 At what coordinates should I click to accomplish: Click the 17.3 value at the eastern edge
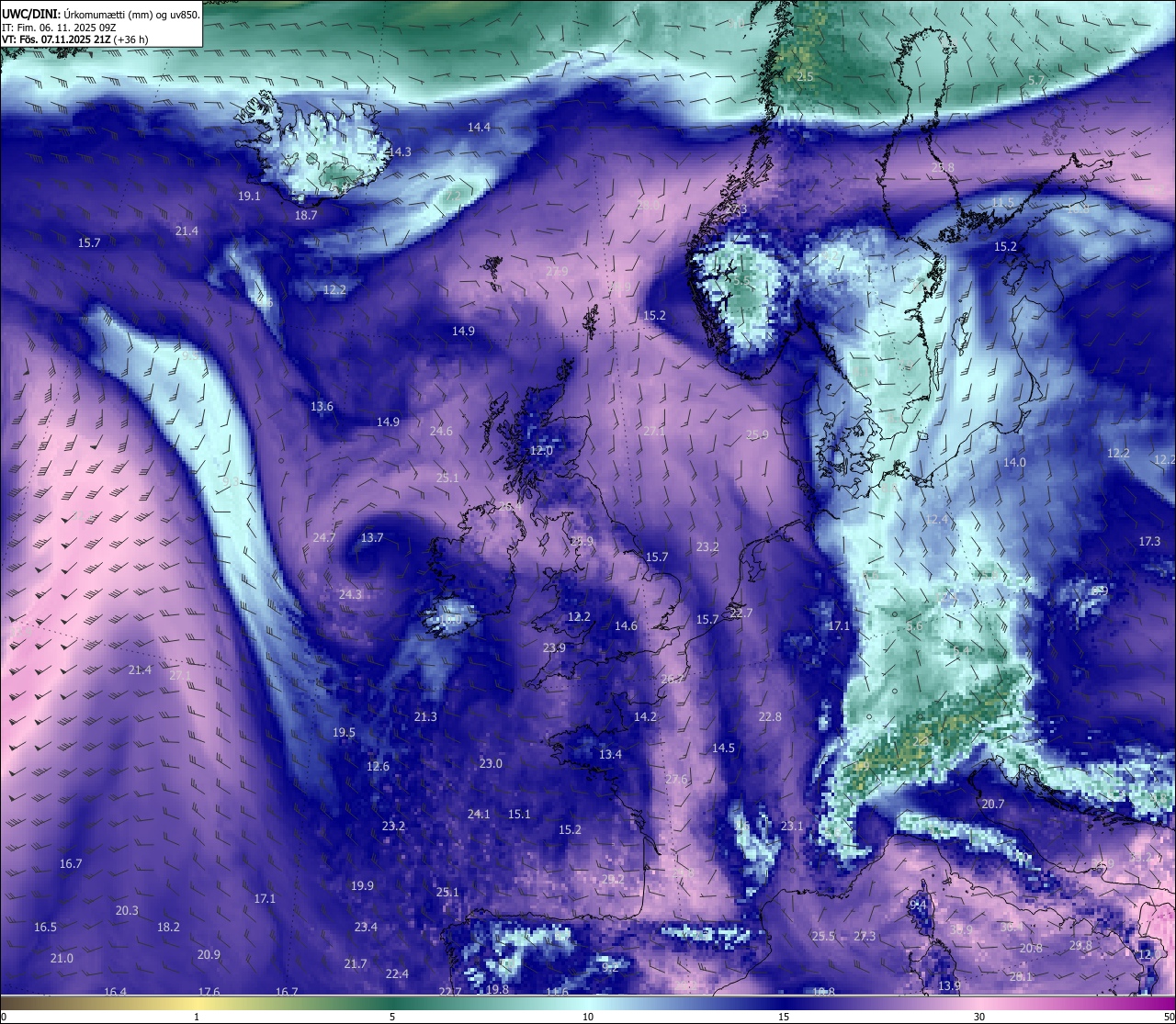pyautogui.click(x=1149, y=541)
